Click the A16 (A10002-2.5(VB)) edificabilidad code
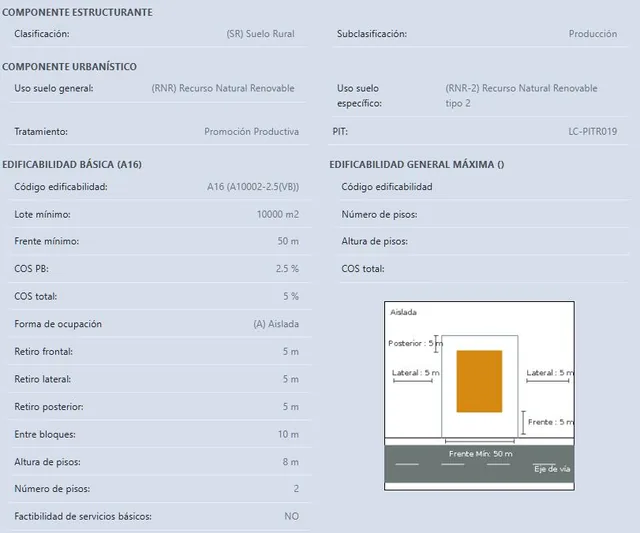640x533 pixels. click(x=253, y=187)
